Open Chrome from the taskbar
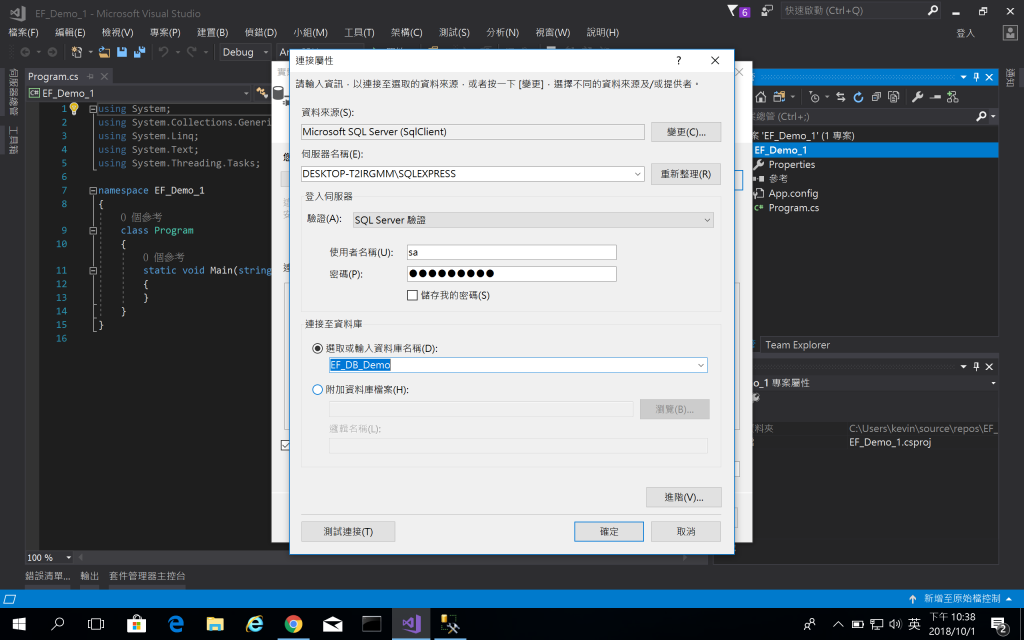The image size is (1024, 640). [293, 624]
